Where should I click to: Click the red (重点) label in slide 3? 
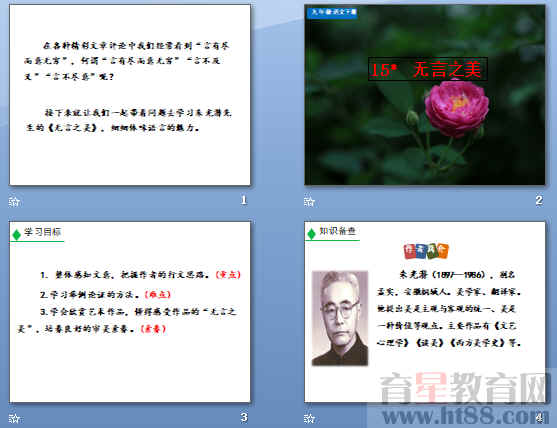tap(228, 275)
